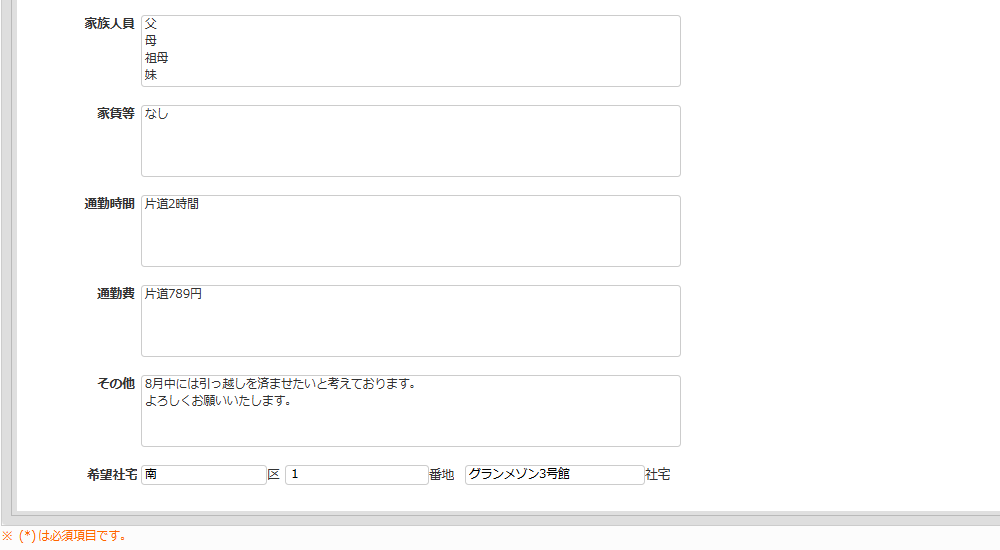Click the その他 remarks text area
The width and height of the screenshot is (1000, 550).
pos(410,411)
